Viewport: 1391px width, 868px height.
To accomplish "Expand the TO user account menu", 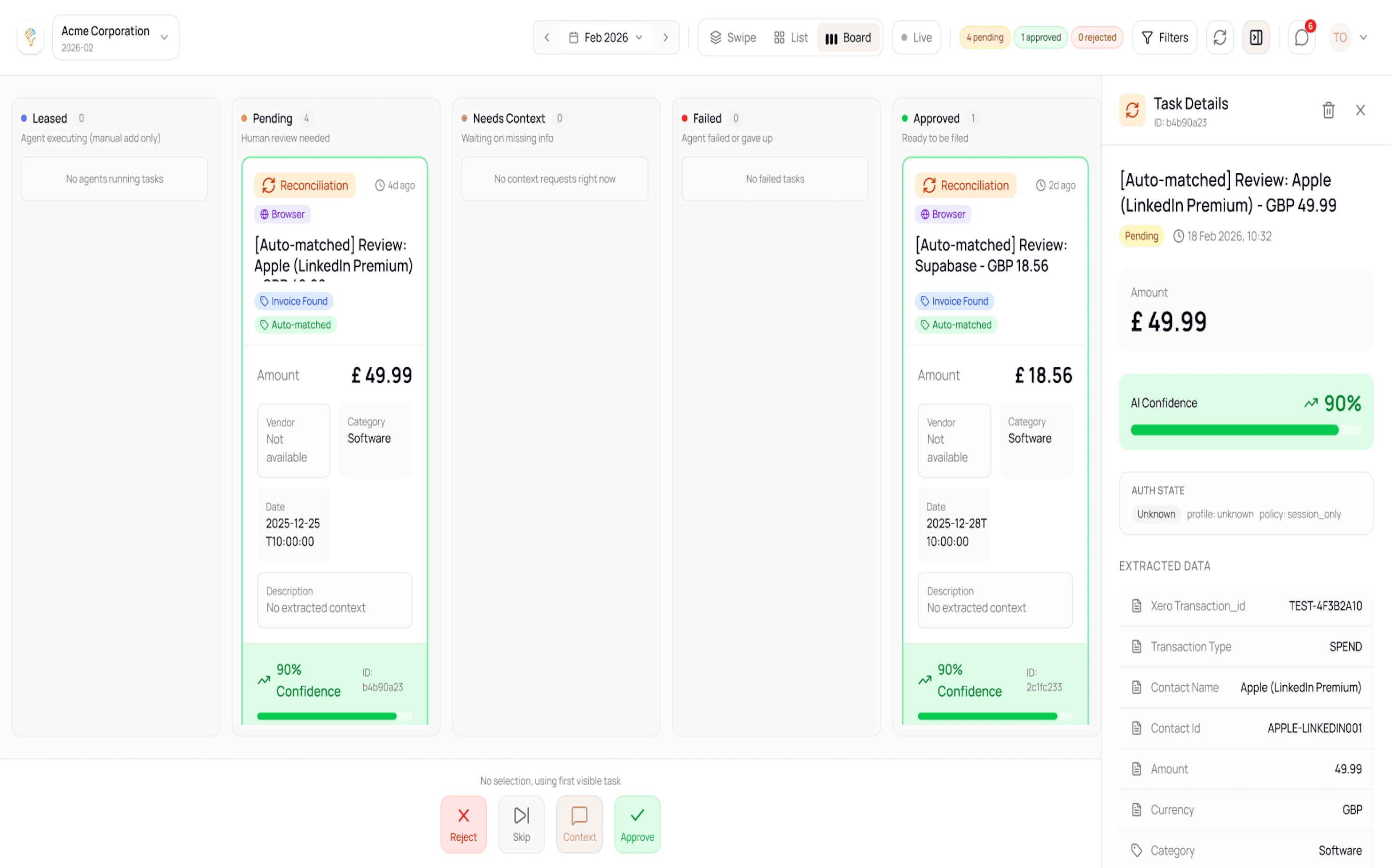I will [x=1349, y=38].
